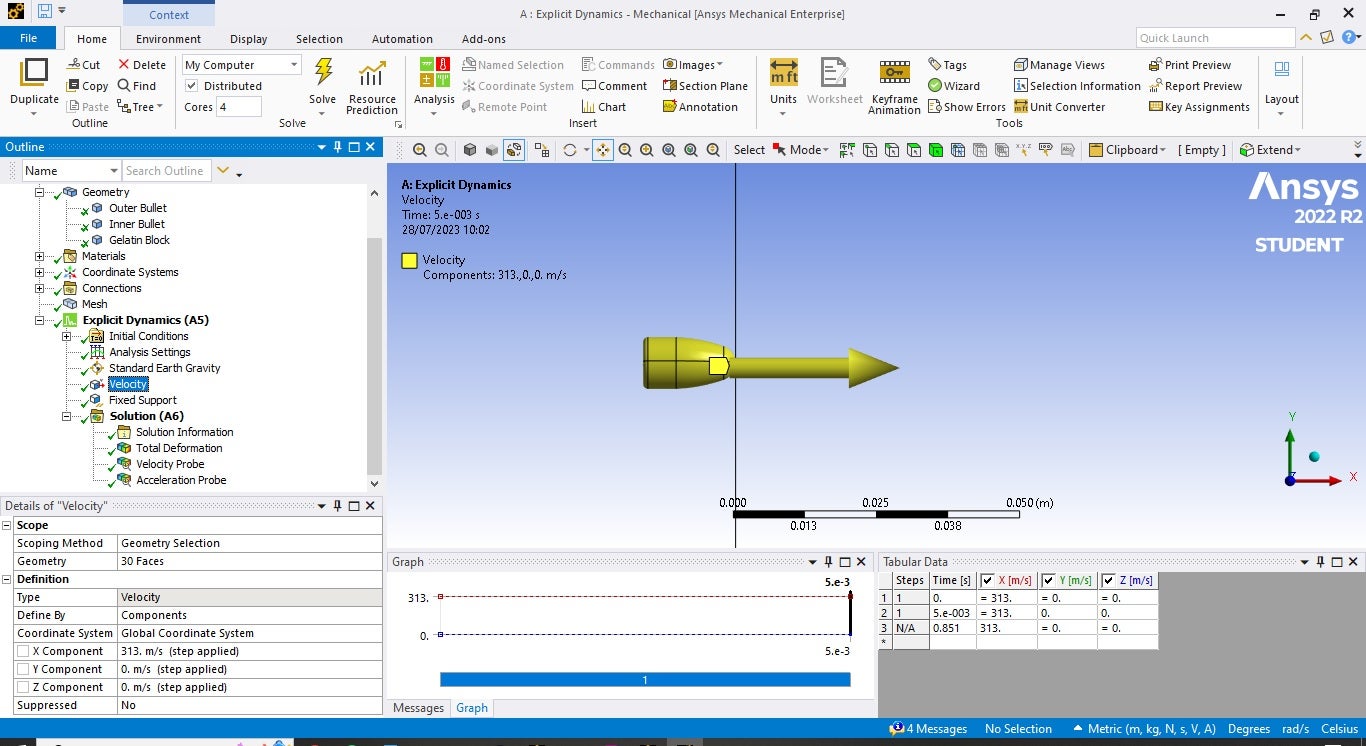Screen dimensions: 1366x746
Task: Select the Pan tool in graphics toolbar
Action: point(603,150)
